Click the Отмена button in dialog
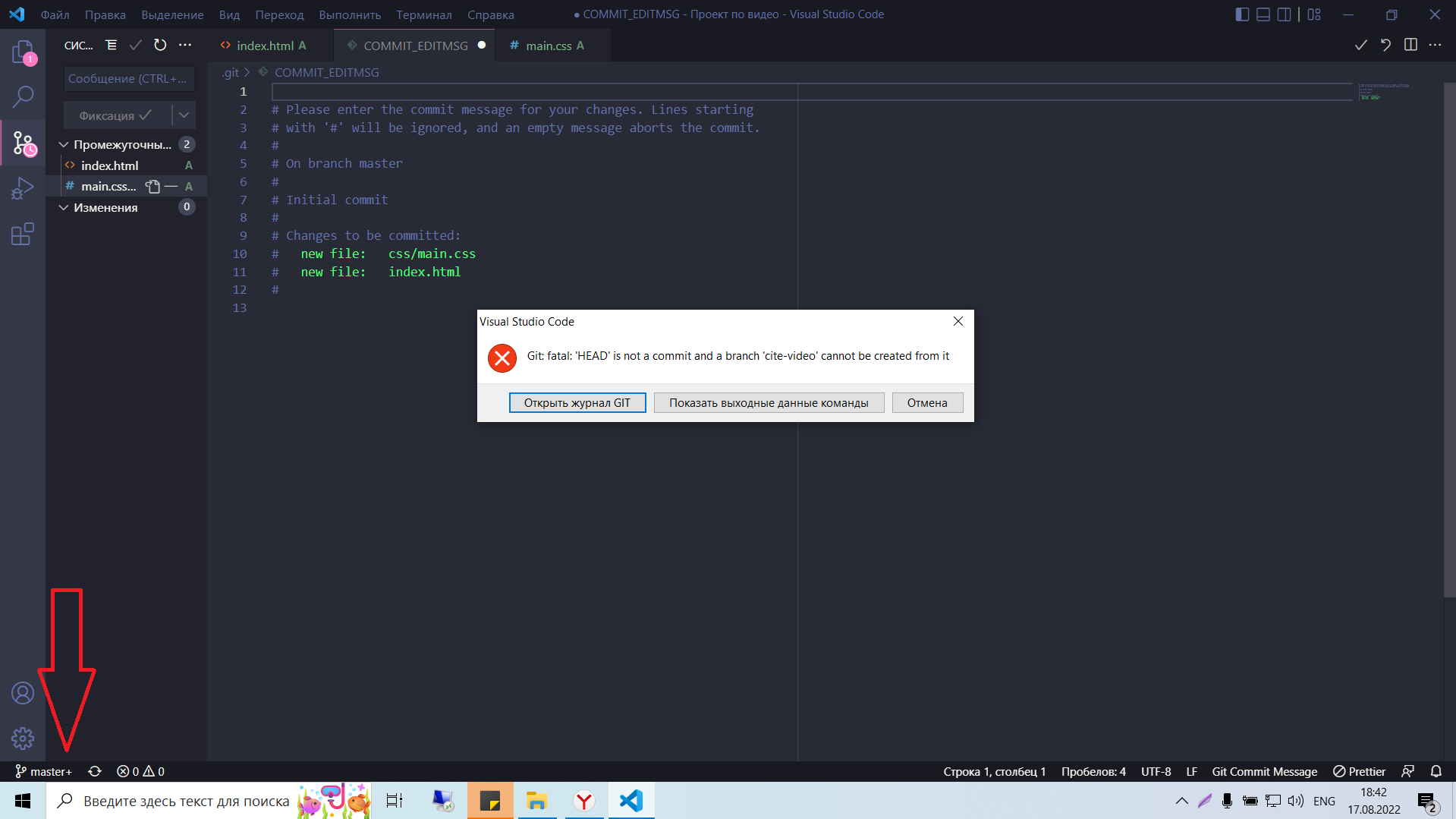 coord(927,403)
